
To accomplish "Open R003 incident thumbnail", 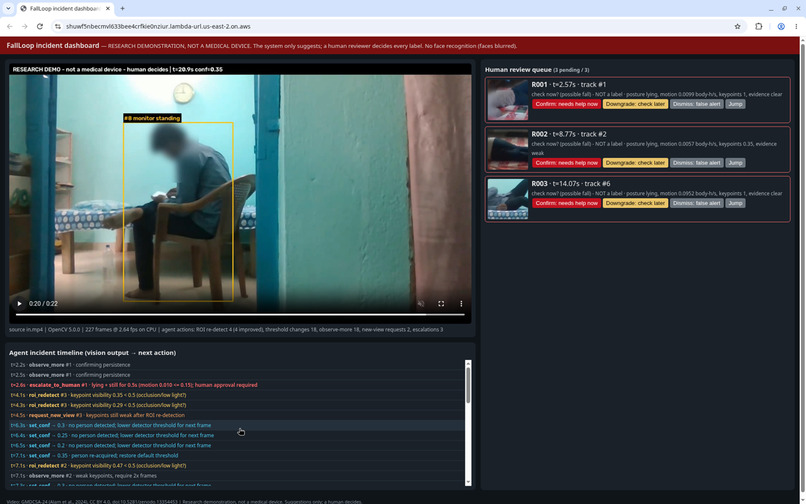I will tap(508, 199).
